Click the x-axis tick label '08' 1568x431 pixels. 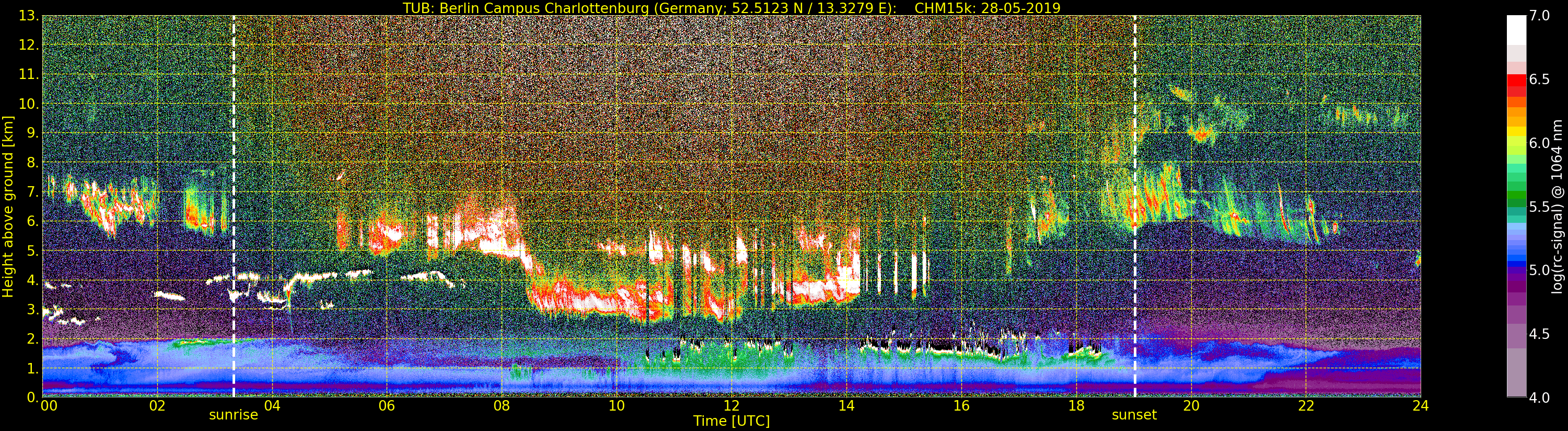pos(502,406)
